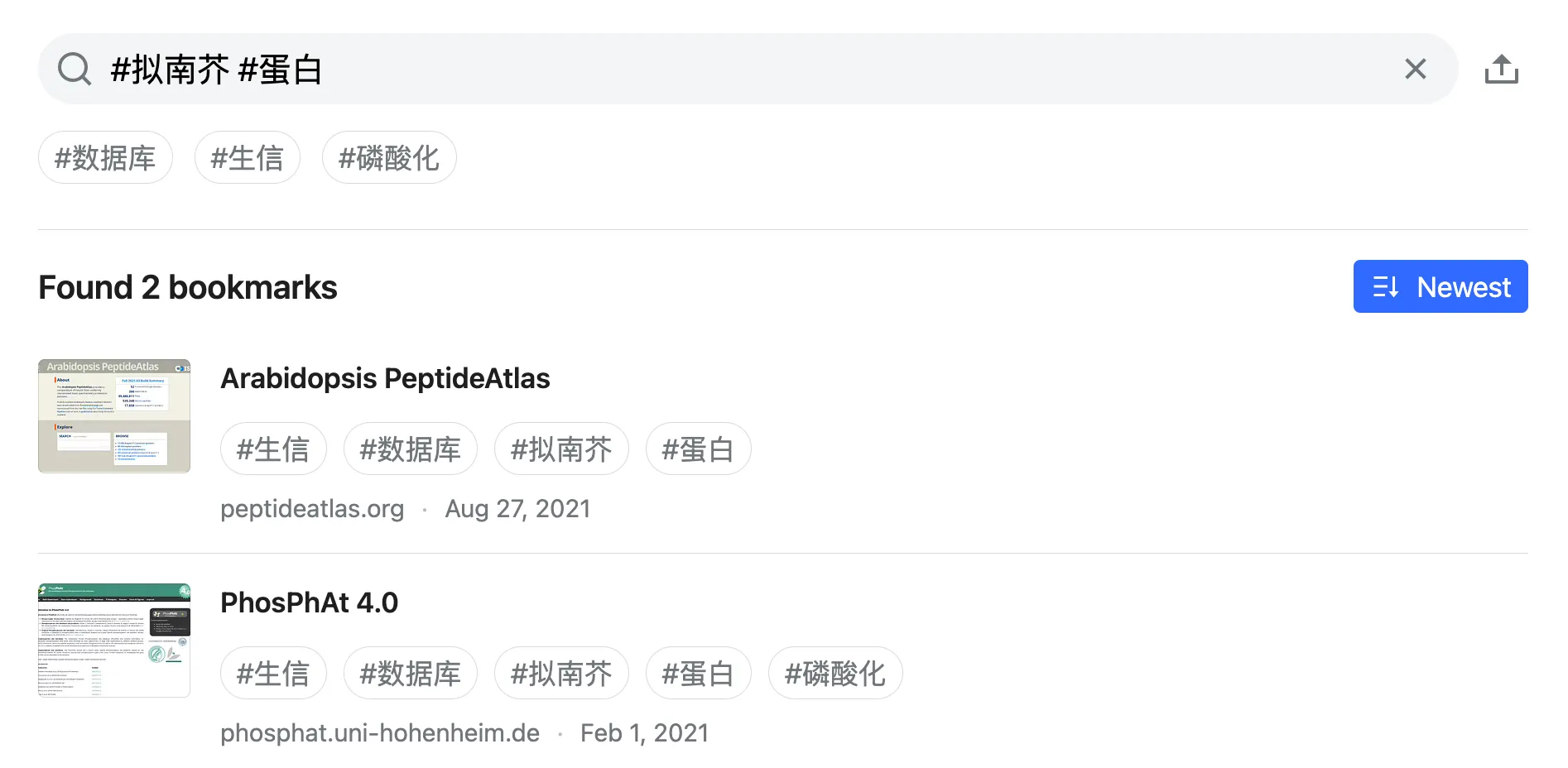This screenshot has width=1568, height=768.
Task: Select the #拟南芥 tag on Arabidopsis PeptideAtlas
Action: [561, 449]
